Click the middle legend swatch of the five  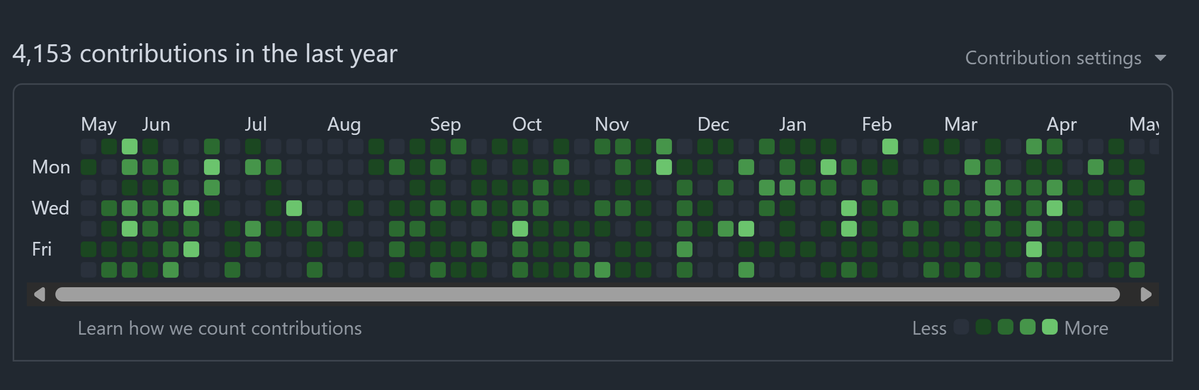(x=1006, y=327)
